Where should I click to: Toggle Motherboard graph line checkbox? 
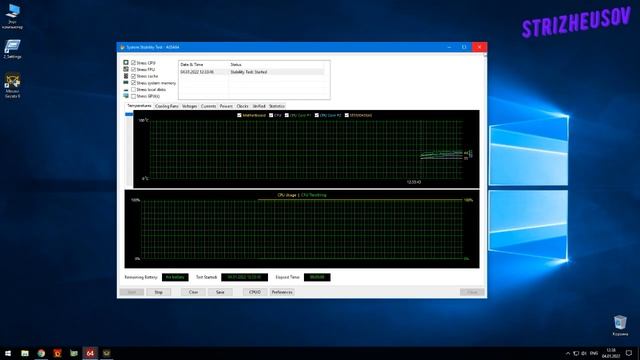click(x=239, y=115)
